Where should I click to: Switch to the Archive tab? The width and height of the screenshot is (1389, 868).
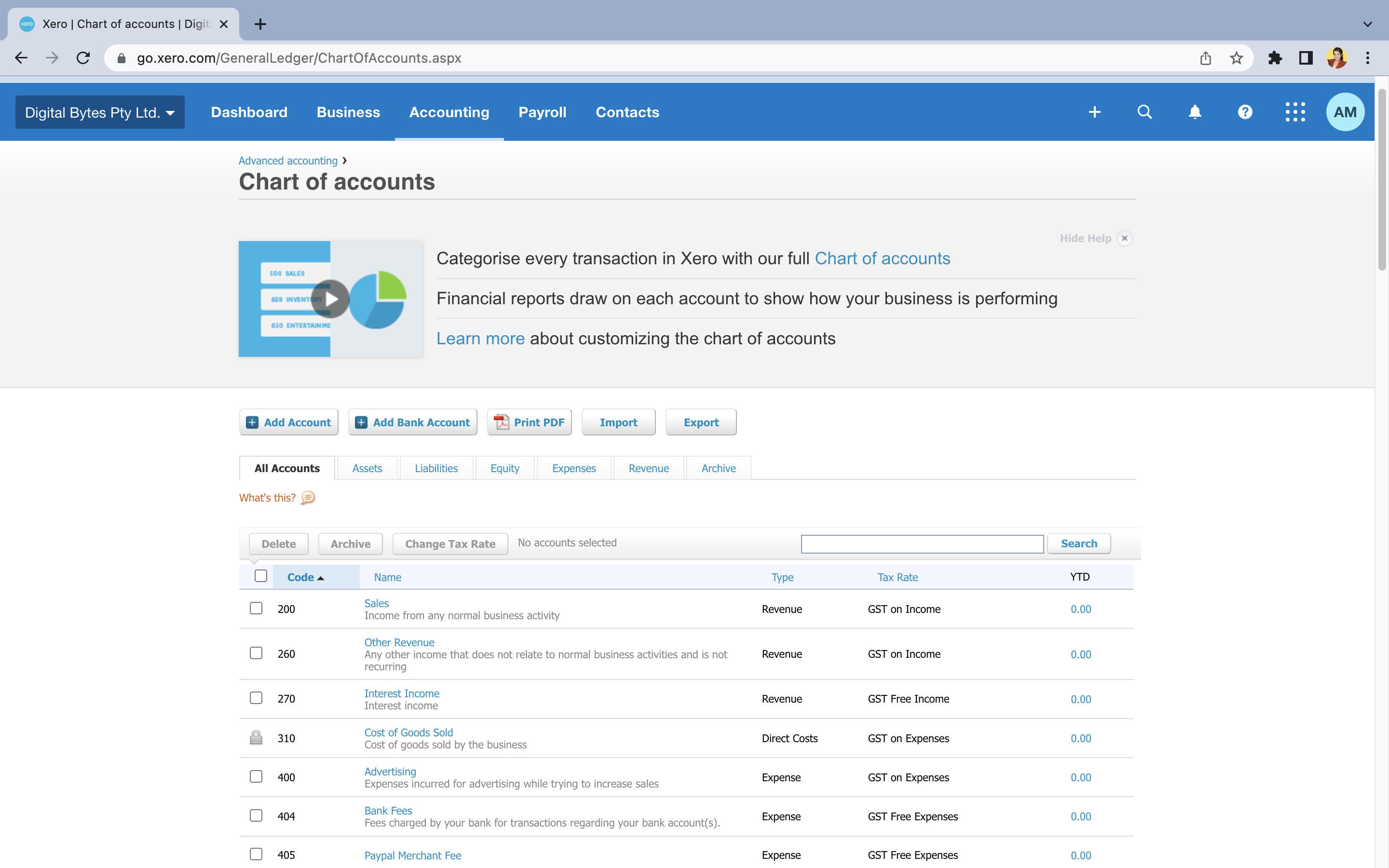[x=718, y=468]
